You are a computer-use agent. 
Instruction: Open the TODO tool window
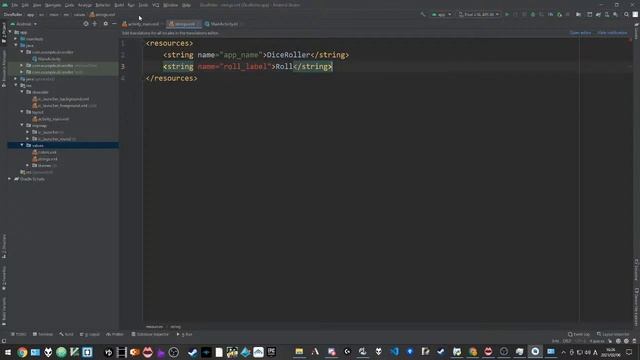[x=19, y=334]
